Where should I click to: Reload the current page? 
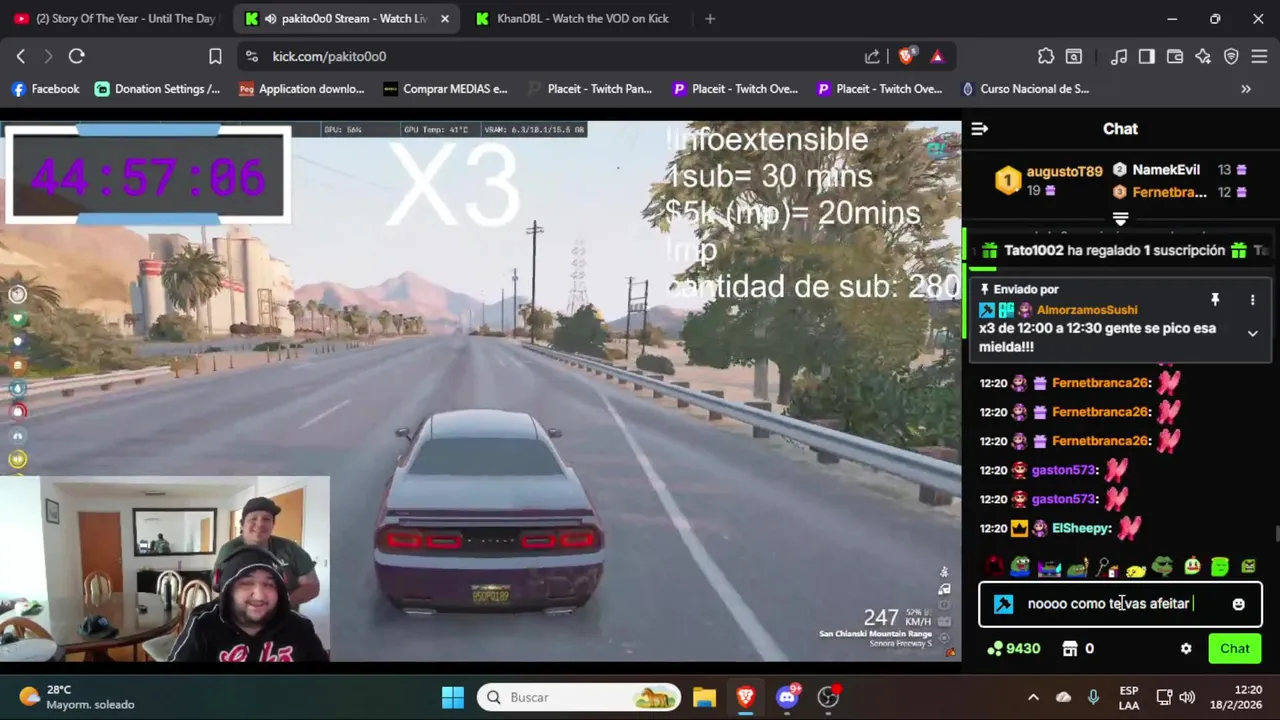click(76, 57)
